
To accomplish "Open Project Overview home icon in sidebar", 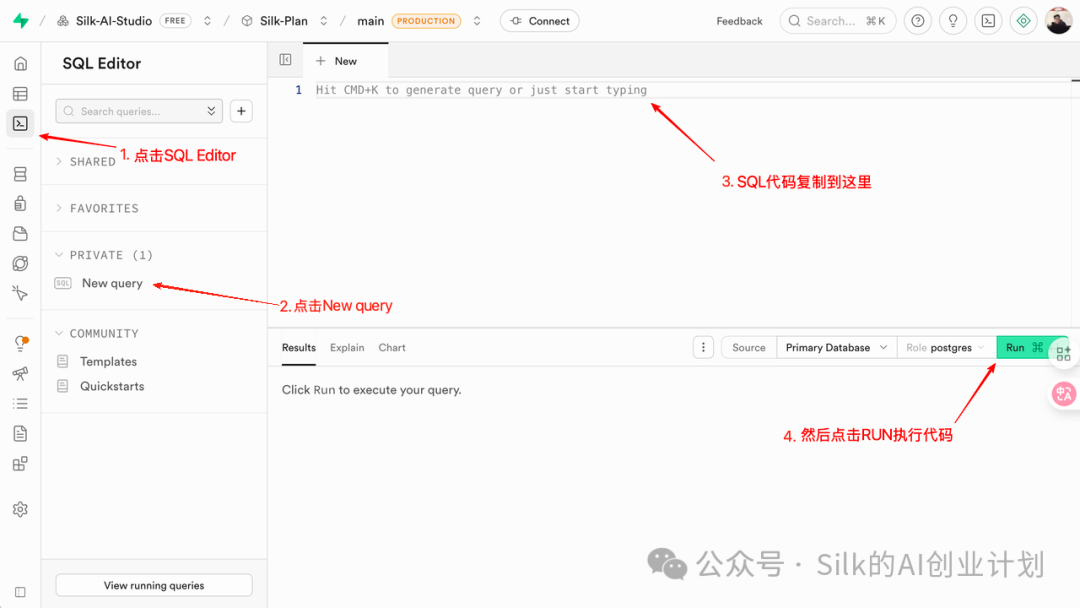I will (21, 64).
